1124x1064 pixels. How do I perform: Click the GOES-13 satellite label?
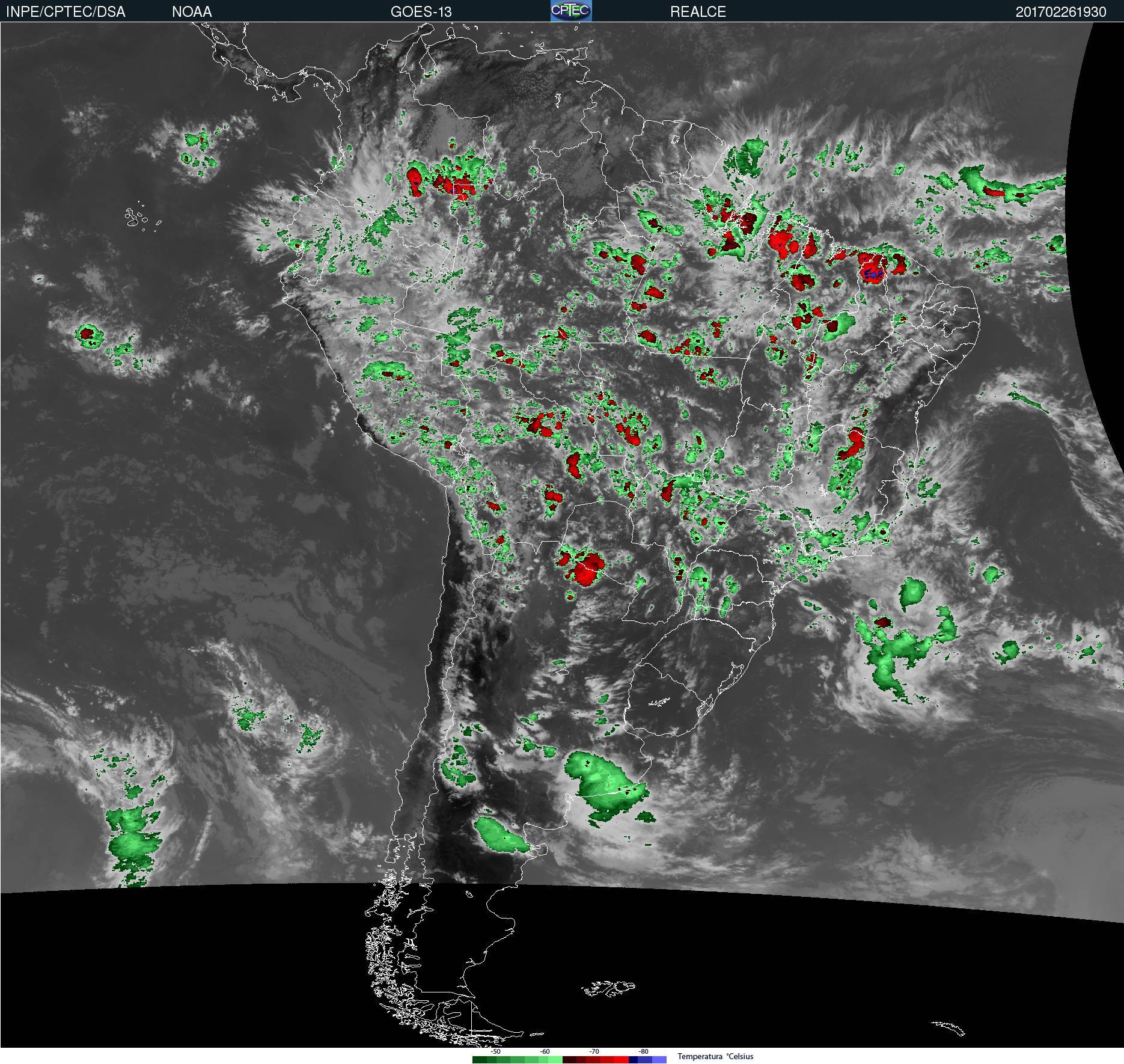(421, 11)
